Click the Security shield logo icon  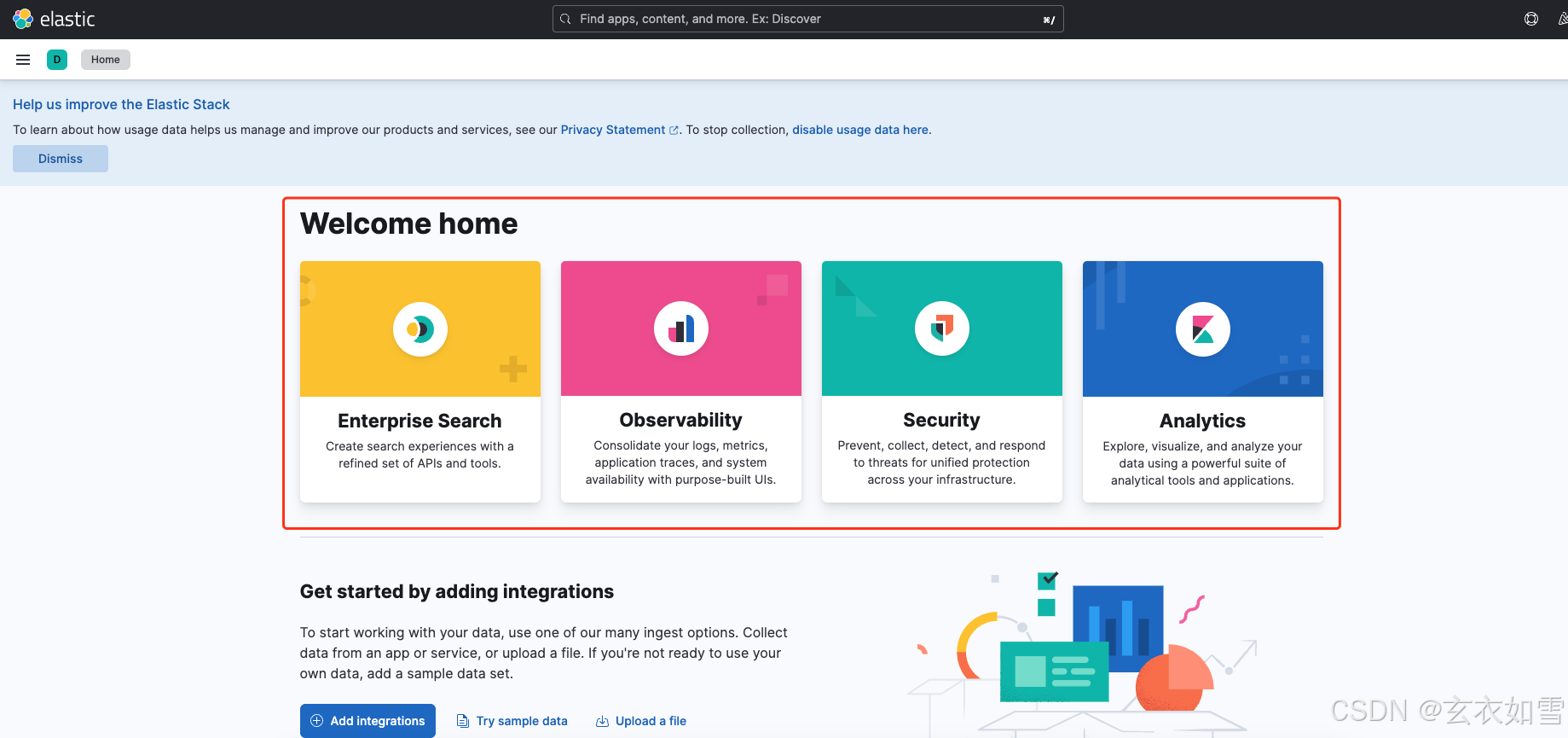[x=942, y=328]
